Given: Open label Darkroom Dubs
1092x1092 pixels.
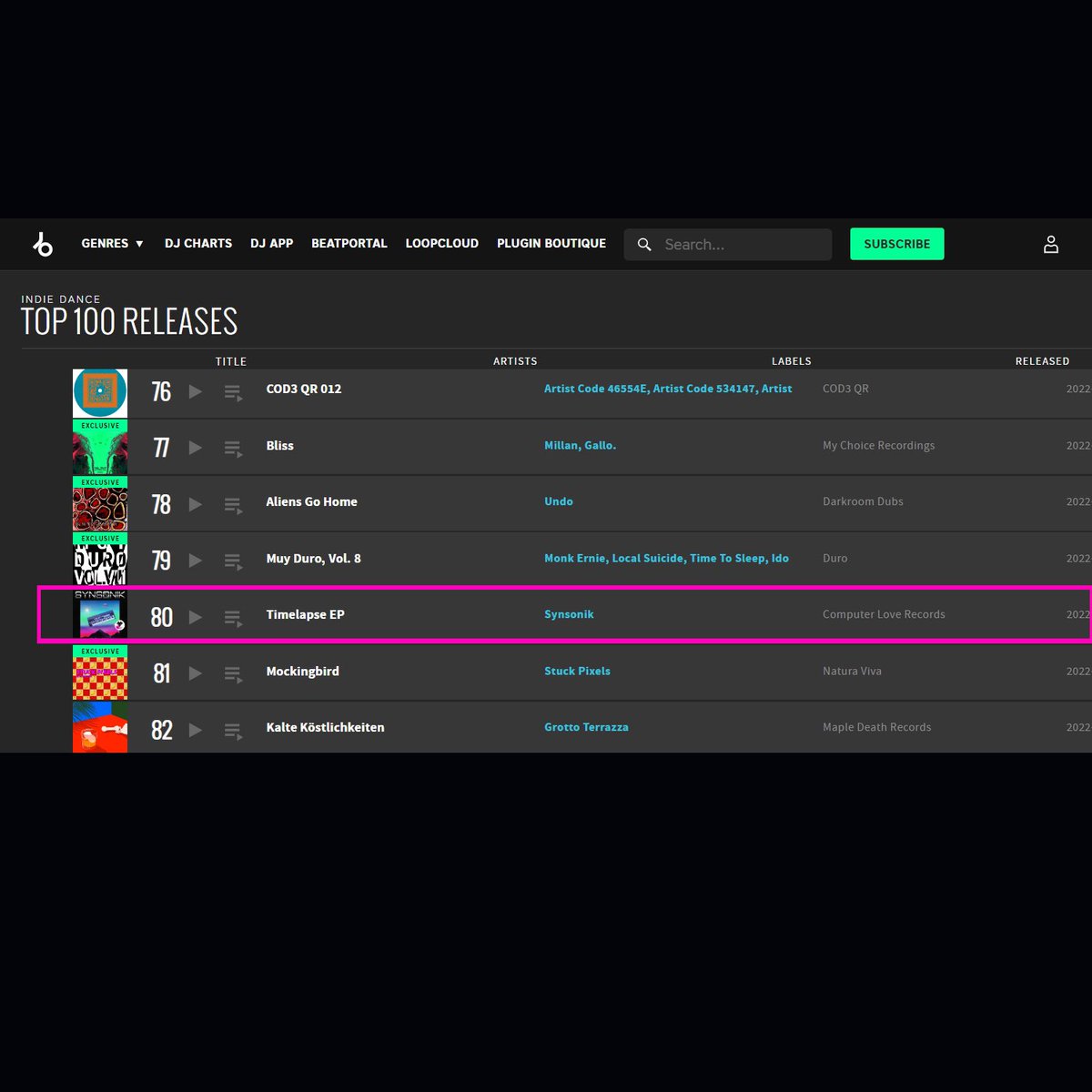Looking at the screenshot, I should point(863,501).
